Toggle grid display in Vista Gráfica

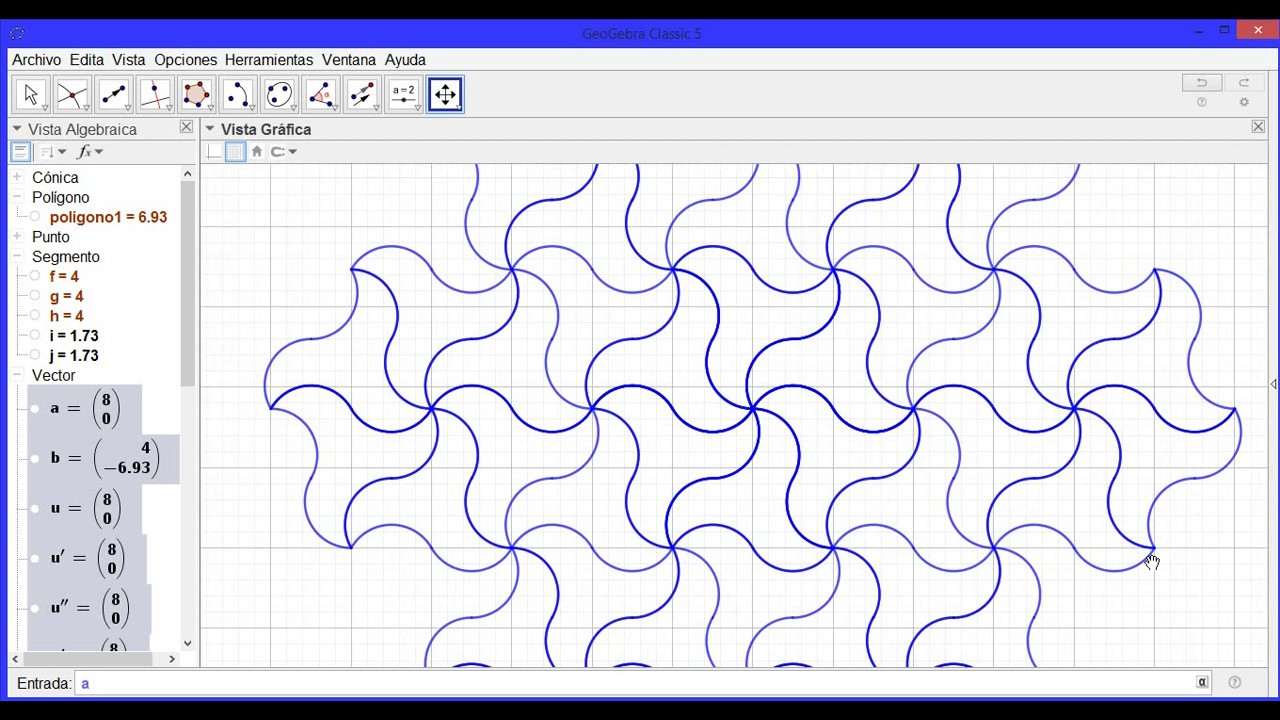[235, 152]
